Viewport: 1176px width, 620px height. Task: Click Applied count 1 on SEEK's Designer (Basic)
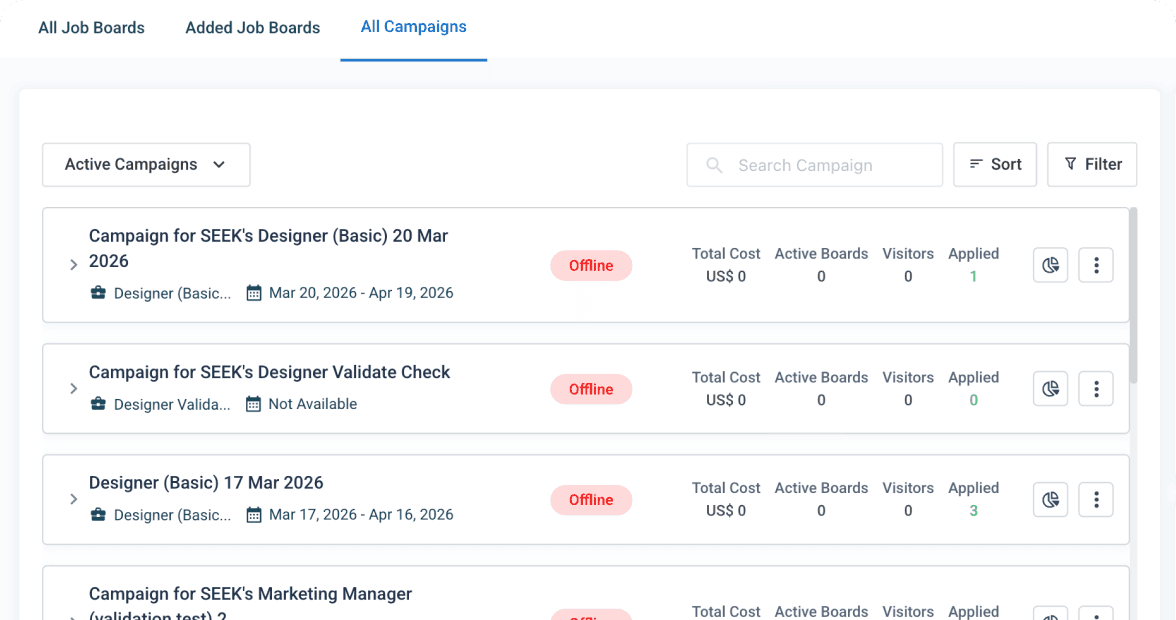[x=973, y=277]
